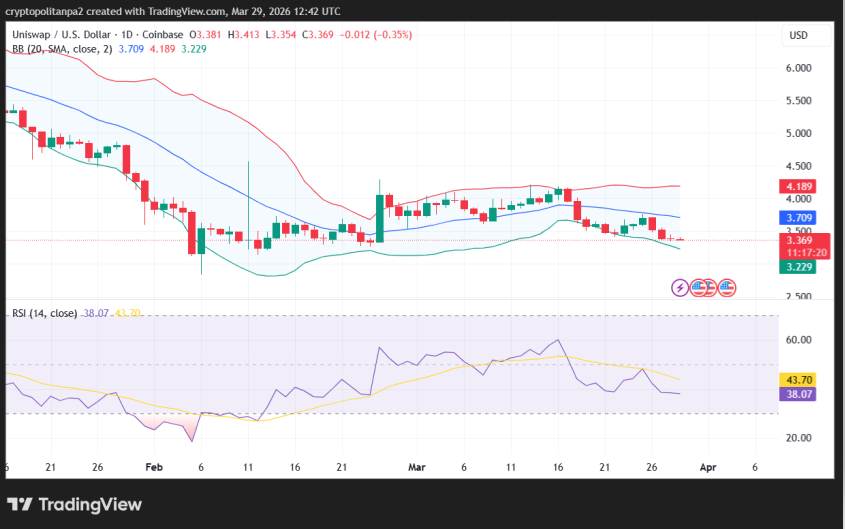Click the Feb marker on time axis
The image size is (845, 529).
click(x=153, y=467)
